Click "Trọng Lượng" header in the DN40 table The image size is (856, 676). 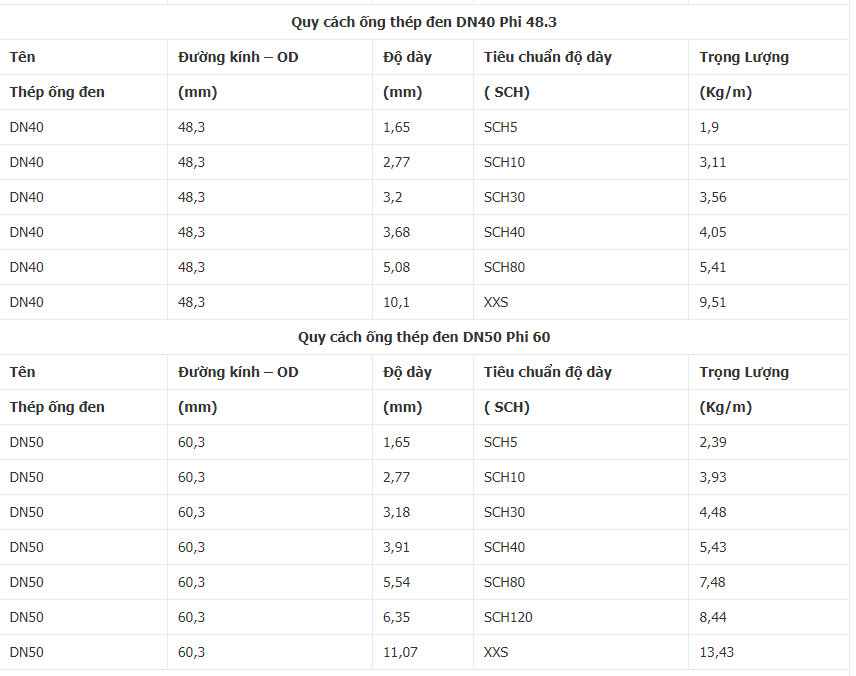(743, 57)
